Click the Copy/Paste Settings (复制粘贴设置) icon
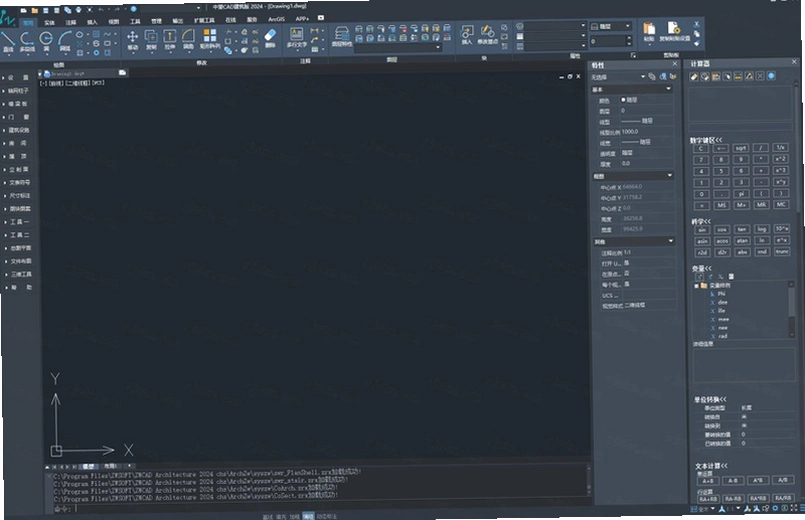 click(674, 31)
